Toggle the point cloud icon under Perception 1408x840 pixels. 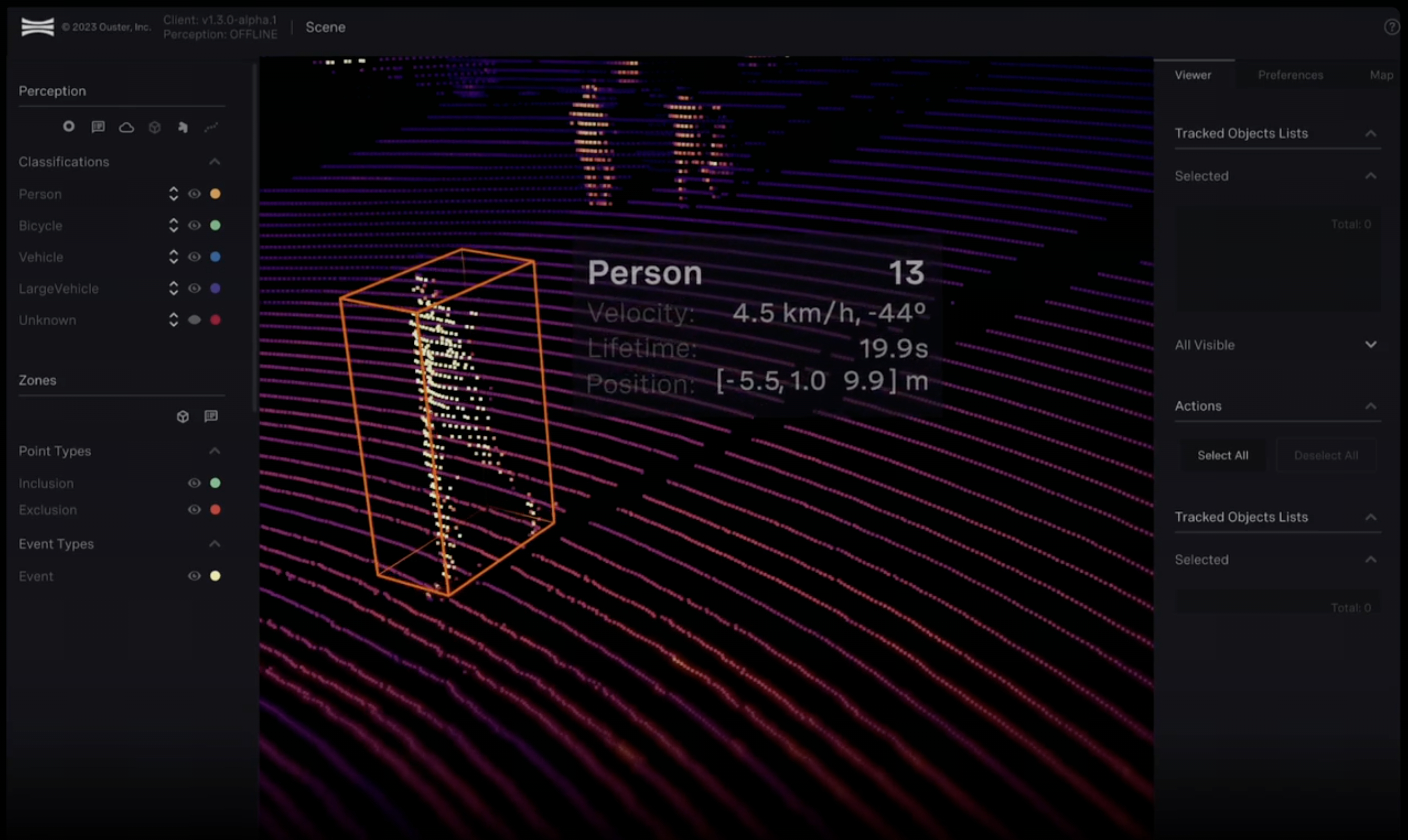(x=126, y=127)
